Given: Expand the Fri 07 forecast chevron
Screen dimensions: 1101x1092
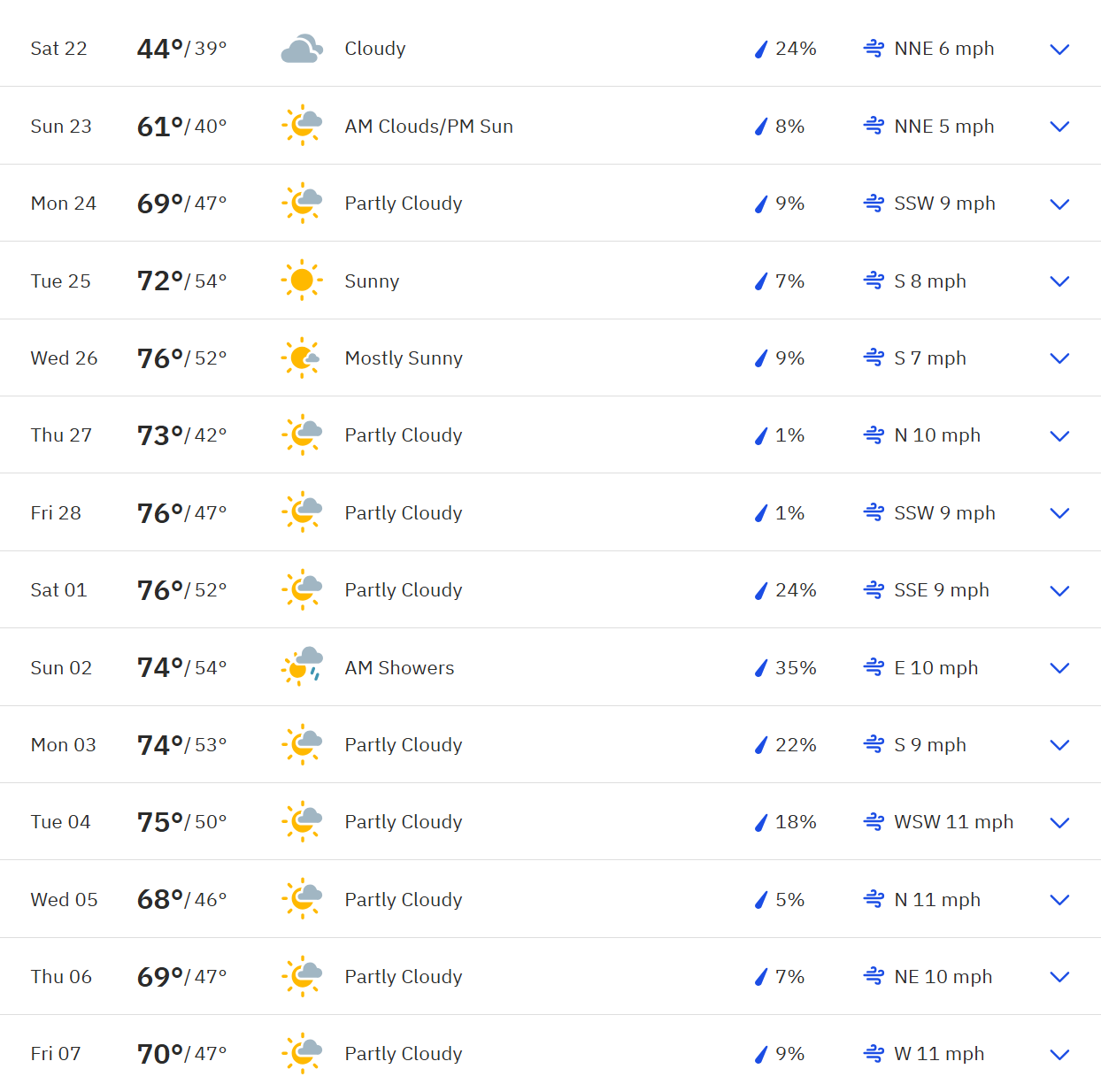Looking at the screenshot, I should click(1059, 1055).
